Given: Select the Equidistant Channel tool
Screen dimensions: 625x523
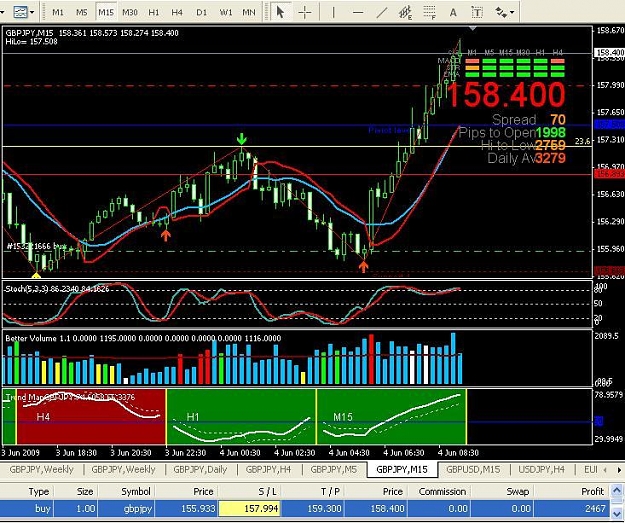Looking at the screenshot, I should click(405, 12).
